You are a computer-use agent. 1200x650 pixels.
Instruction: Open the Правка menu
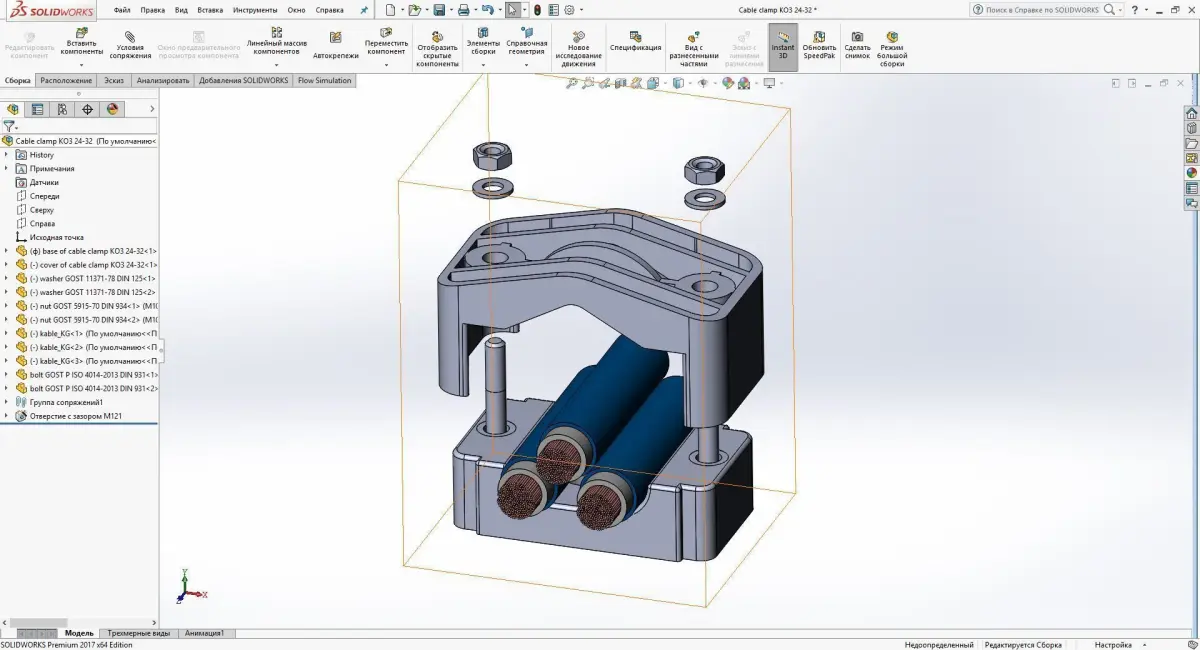153,10
